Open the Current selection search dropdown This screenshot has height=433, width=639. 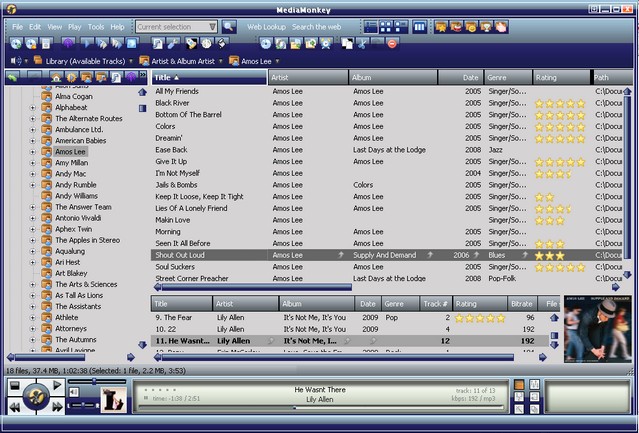(212, 27)
